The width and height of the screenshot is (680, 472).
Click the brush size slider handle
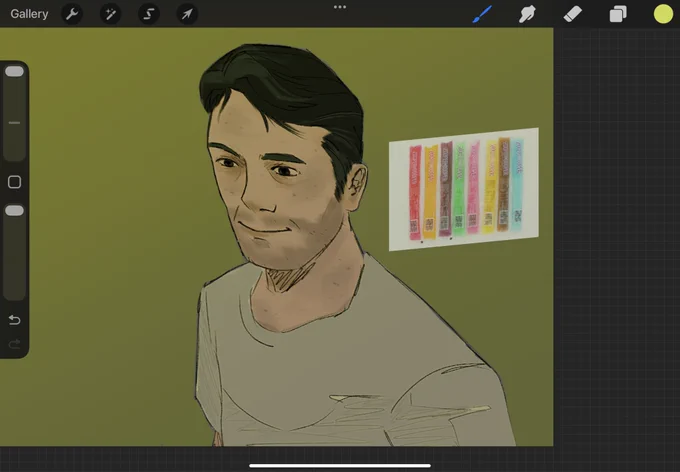coord(14,72)
